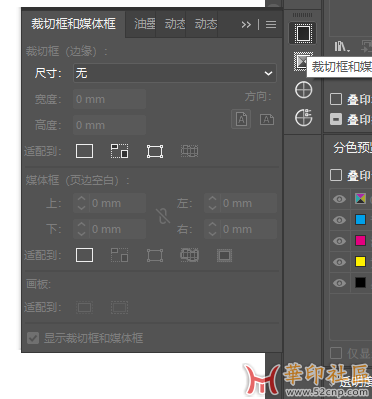Fit media box to step-and-repeat grid icon
The width and height of the screenshot is (372, 399).
[x=190, y=255]
